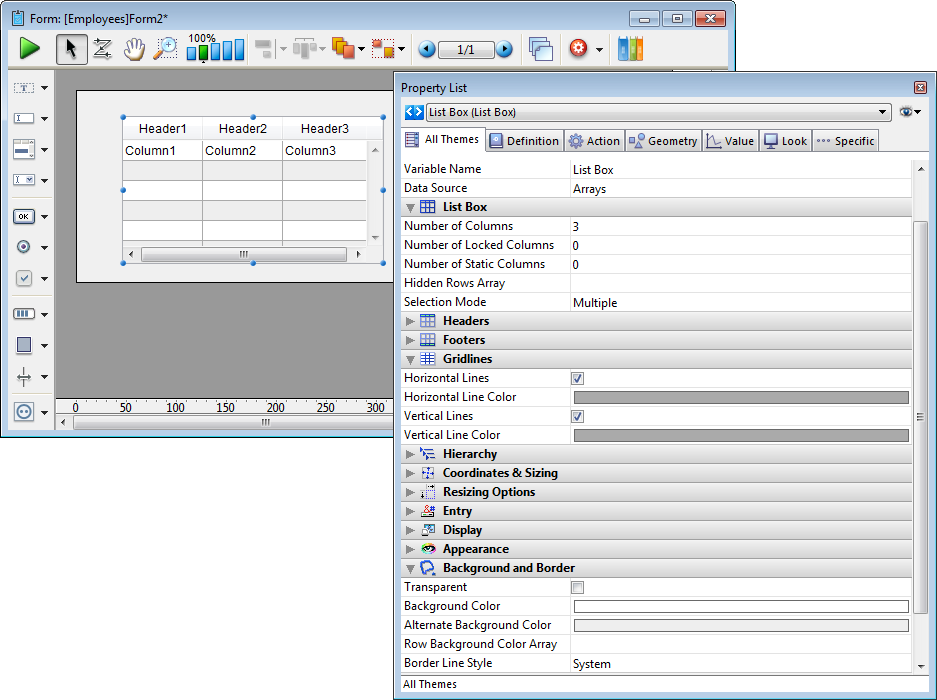Image resolution: width=937 pixels, height=700 pixels.
Task: Go to next form page arrow
Action: tap(505, 49)
